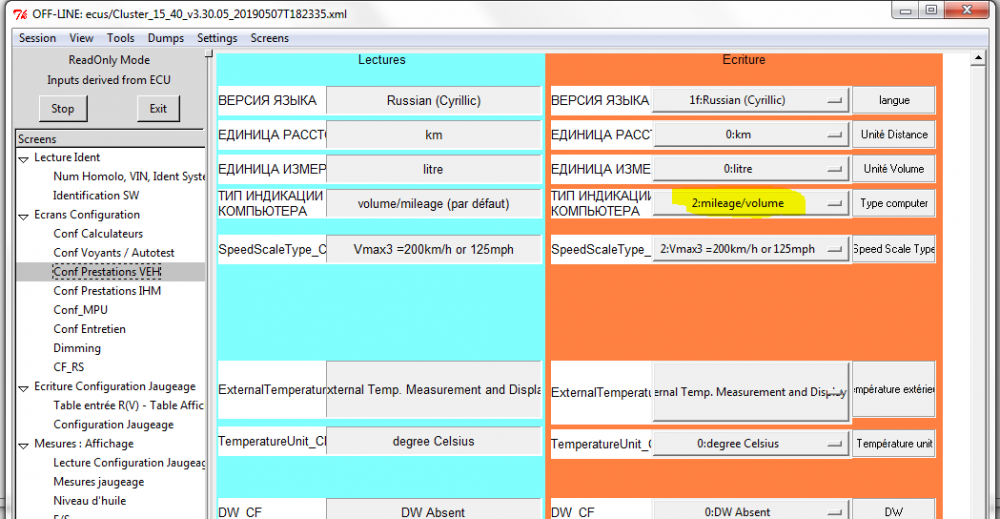The image size is (1000, 519).
Task: Open the Session menu
Action: 37,38
